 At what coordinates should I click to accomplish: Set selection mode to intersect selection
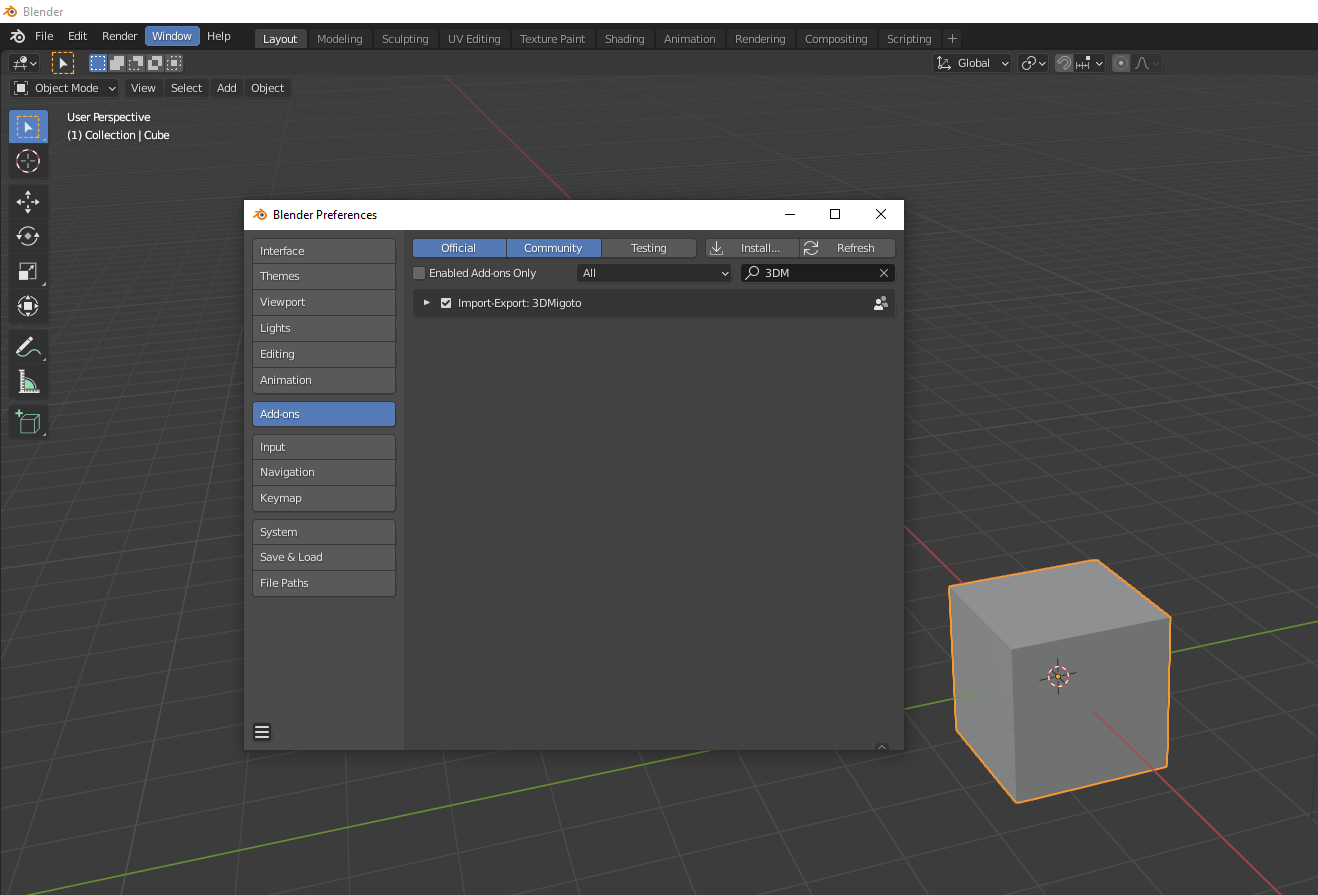174,63
